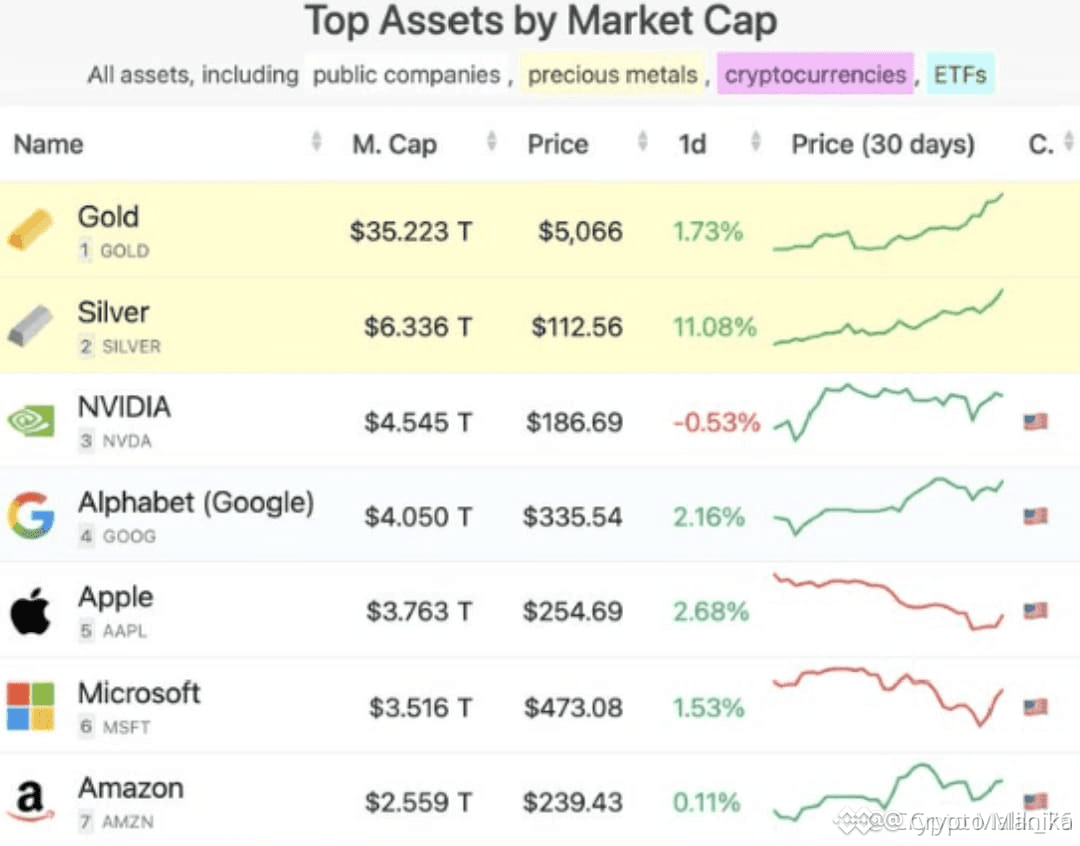Click the Microsoft logo icon
This screenshot has height=846, width=1080.
pyautogui.click(x=30, y=706)
